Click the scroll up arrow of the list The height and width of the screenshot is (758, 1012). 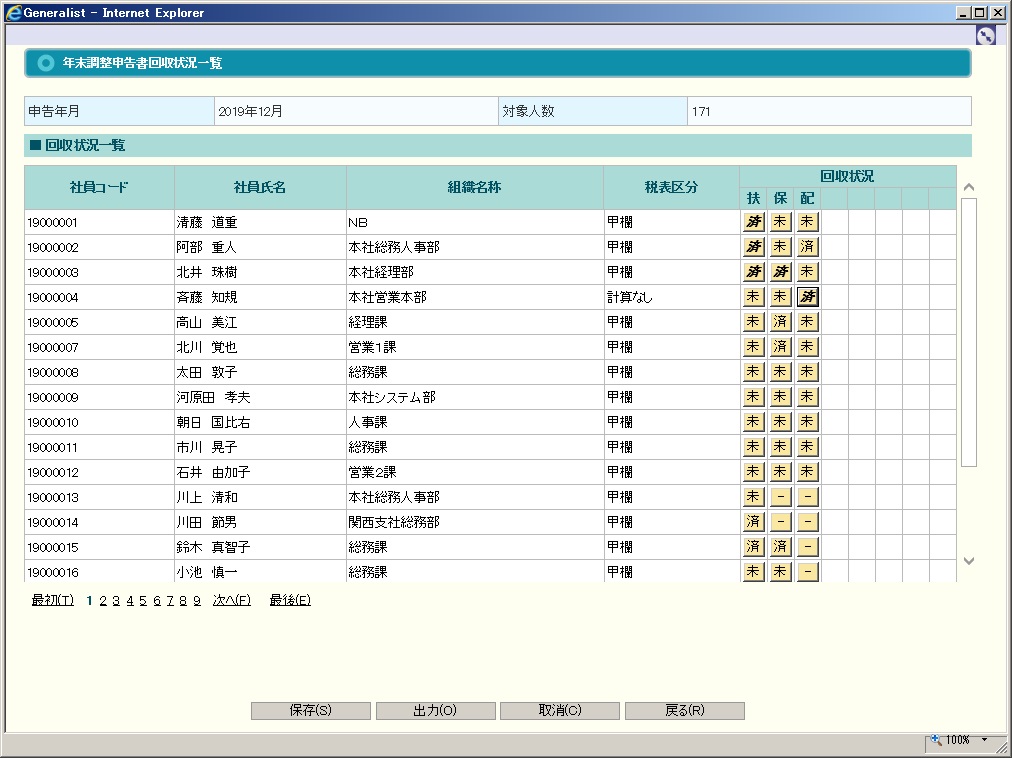click(x=968, y=187)
